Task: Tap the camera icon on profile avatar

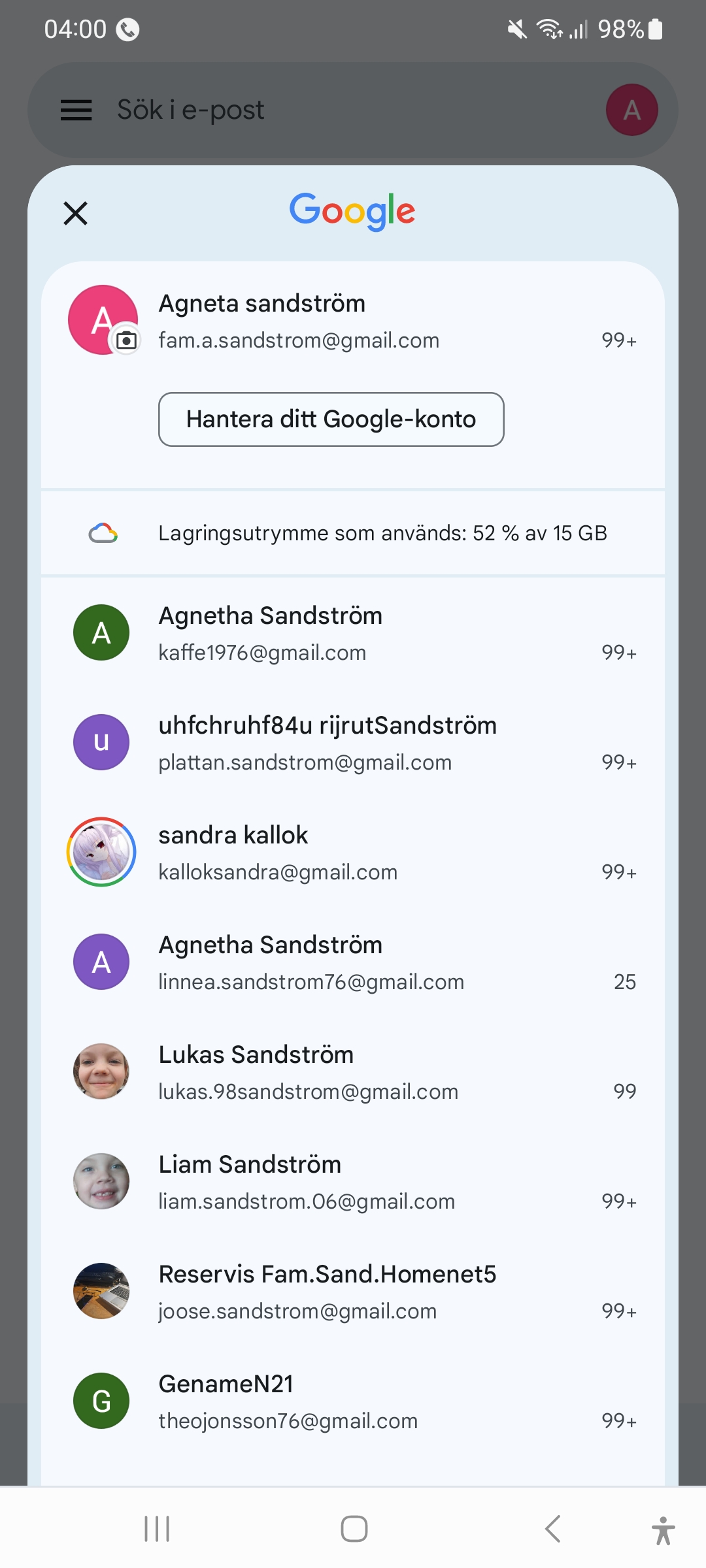Action: [126, 340]
